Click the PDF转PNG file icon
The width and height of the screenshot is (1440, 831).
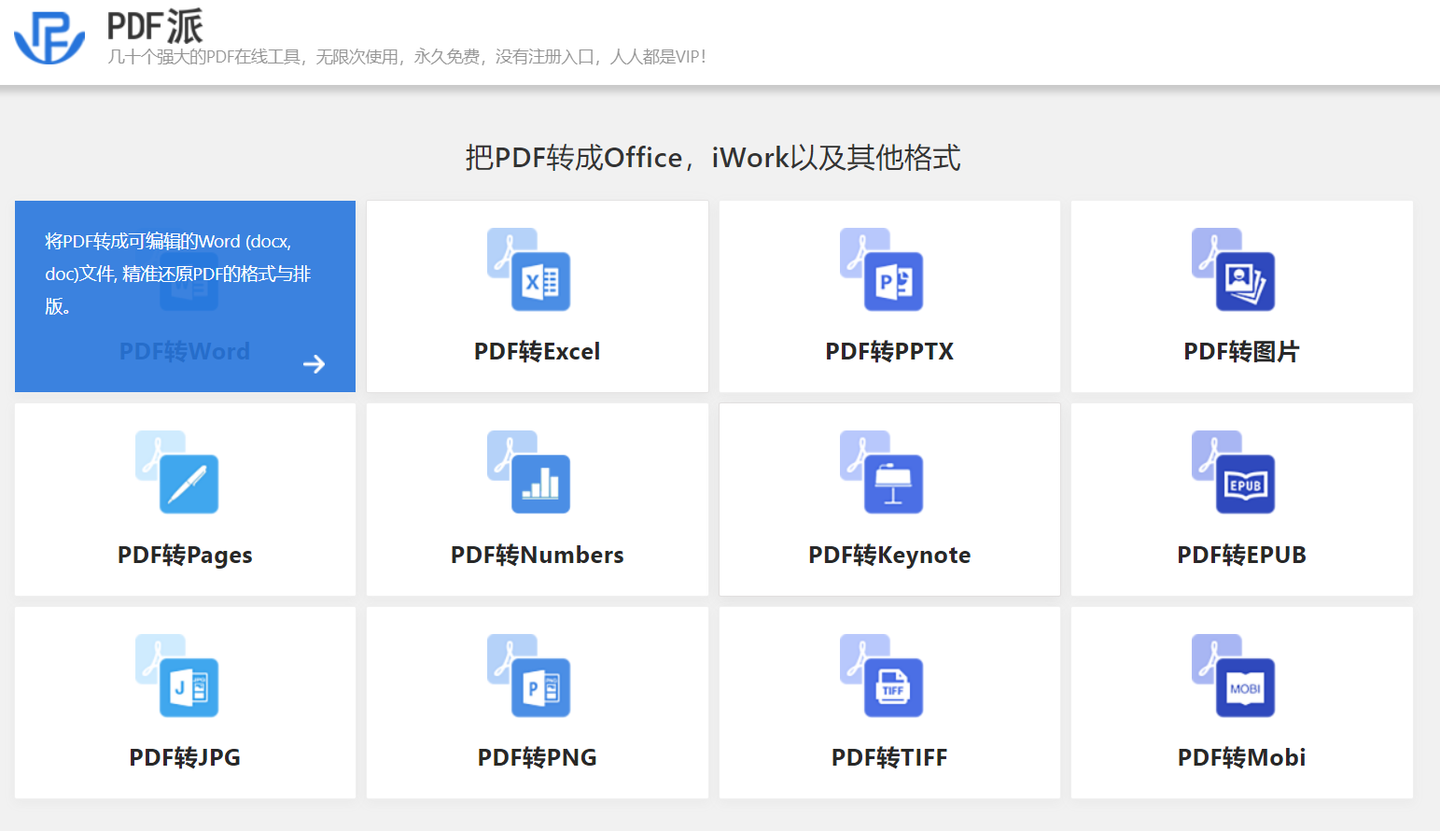tap(529, 675)
